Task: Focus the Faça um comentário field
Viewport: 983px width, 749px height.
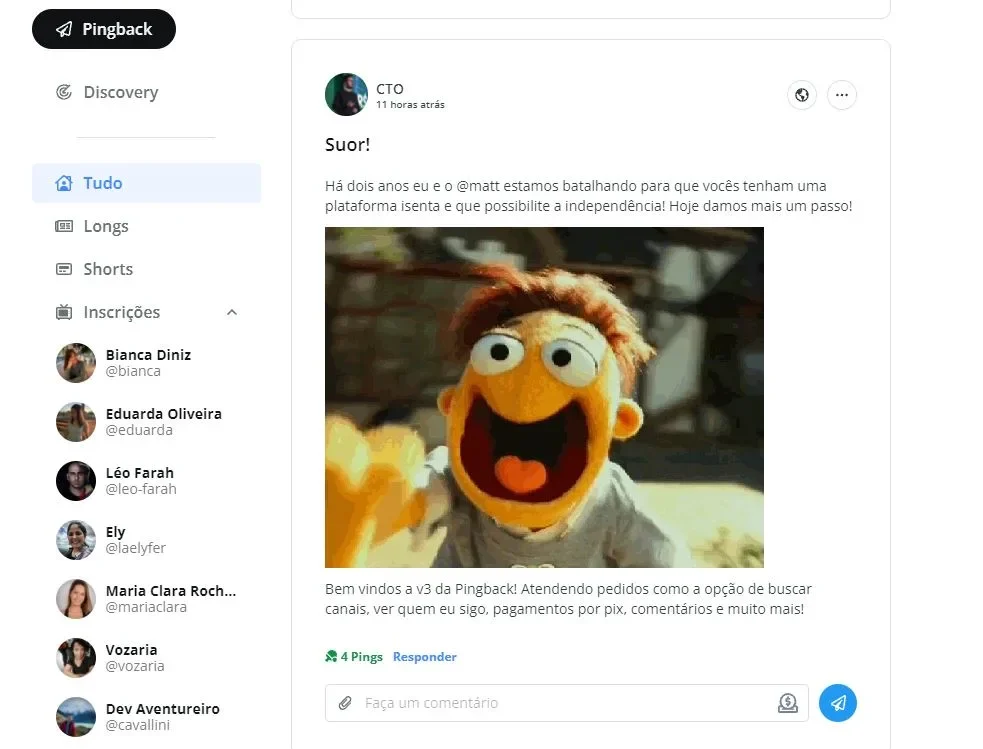Action: pos(567,703)
